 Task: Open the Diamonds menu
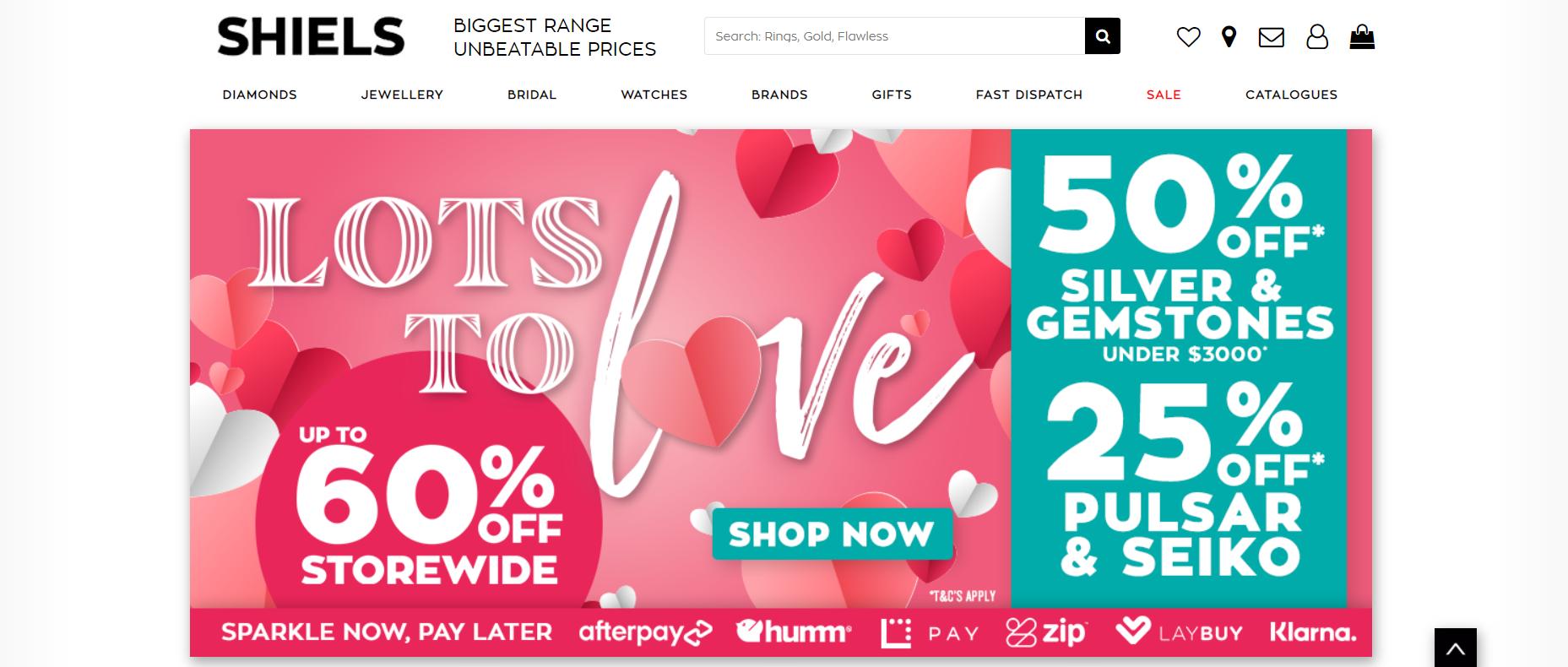[260, 95]
